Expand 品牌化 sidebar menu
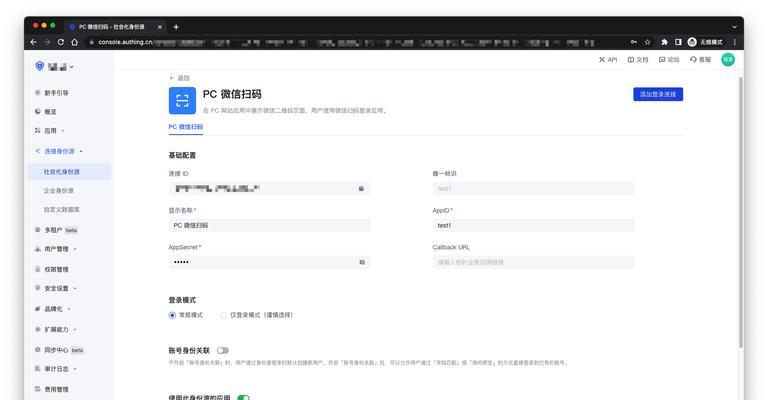This screenshot has height=400, width=768. pyautogui.click(x=53, y=309)
